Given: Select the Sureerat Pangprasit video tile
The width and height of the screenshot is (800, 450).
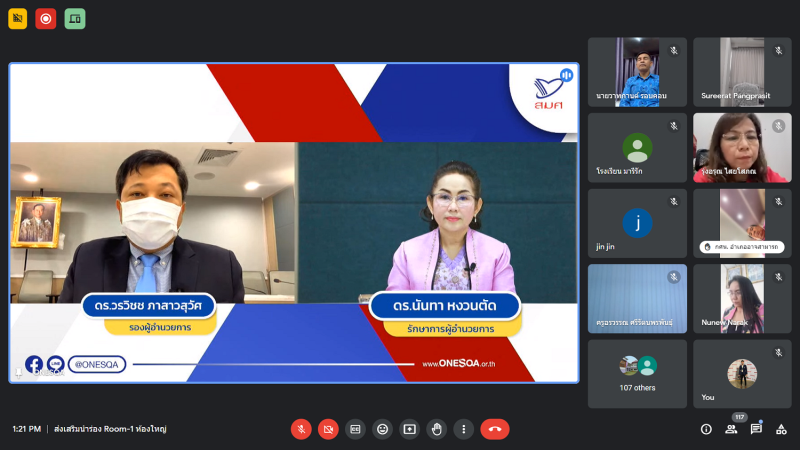Looking at the screenshot, I should (x=742, y=72).
